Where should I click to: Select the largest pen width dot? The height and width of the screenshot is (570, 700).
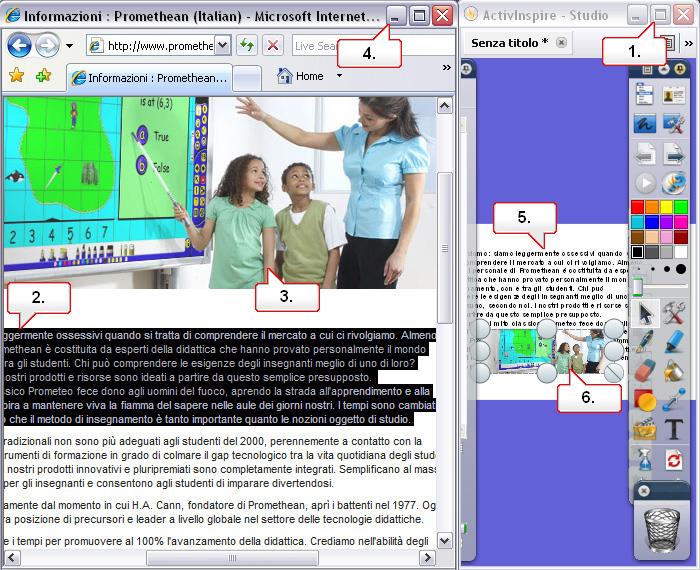pyautogui.click(x=681, y=269)
